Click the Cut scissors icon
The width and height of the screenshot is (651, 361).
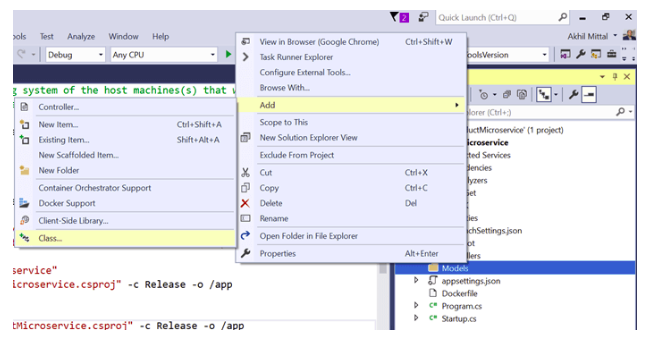point(245,172)
